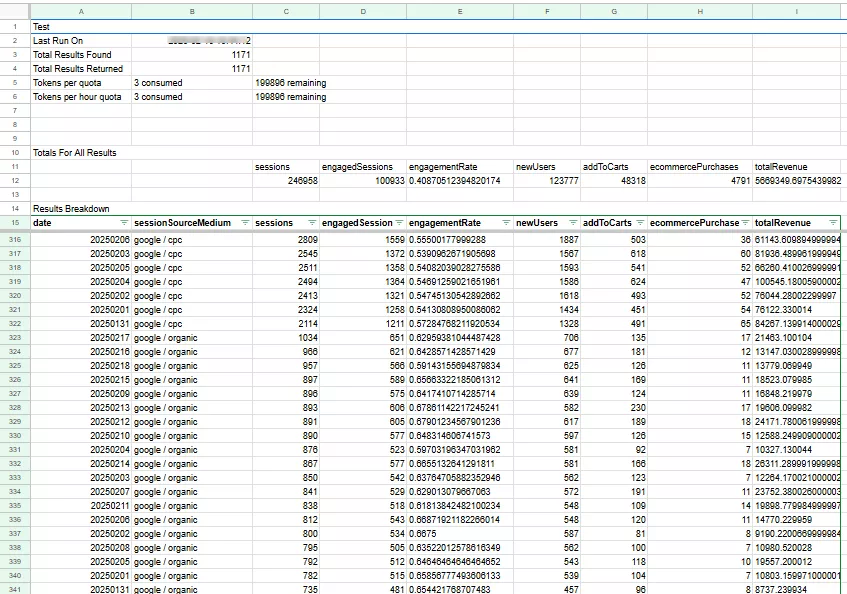The image size is (847, 594).
Task: Open the engagedSession column filter icon in row 15
Action: pyautogui.click(x=399, y=222)
